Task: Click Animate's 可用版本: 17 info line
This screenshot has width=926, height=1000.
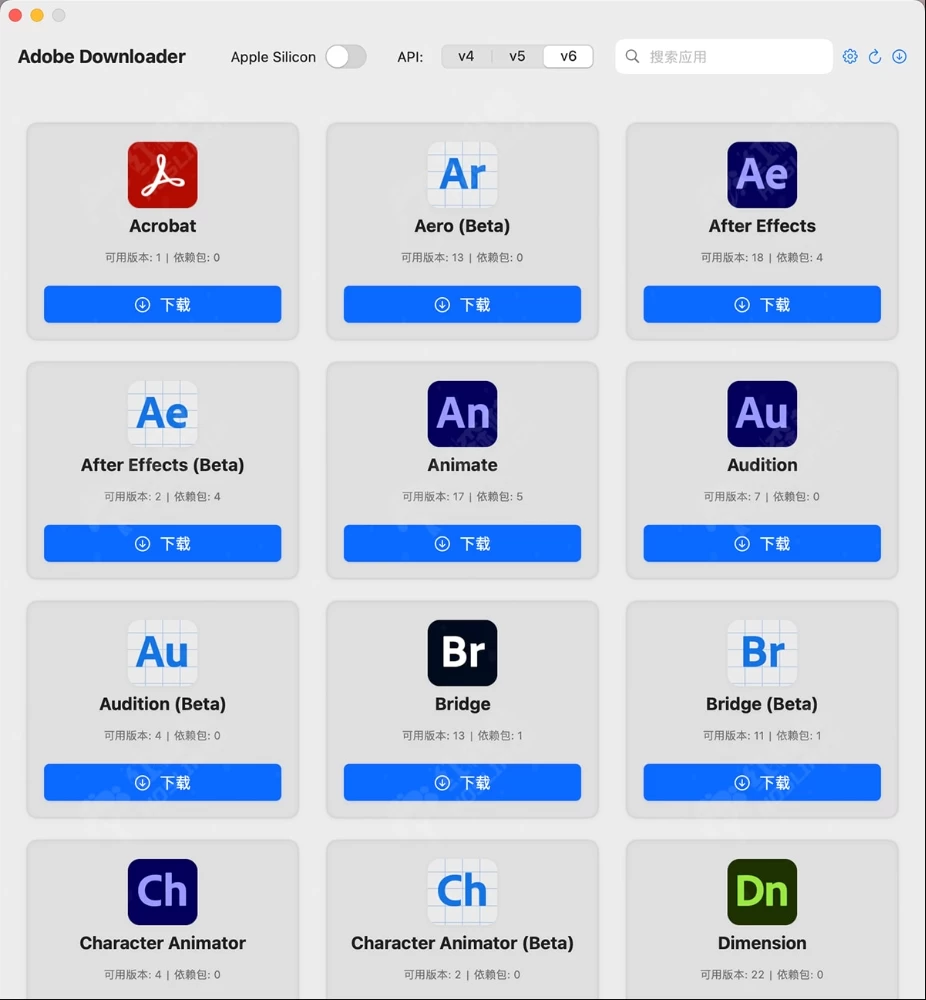Action: (x=462, y=497)
